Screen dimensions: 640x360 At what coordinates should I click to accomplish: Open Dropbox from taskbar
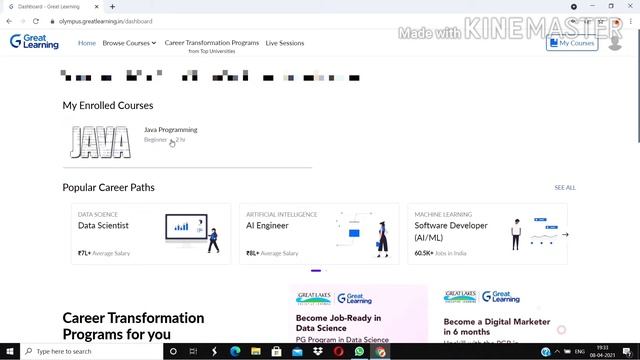(x=318, y=351)
